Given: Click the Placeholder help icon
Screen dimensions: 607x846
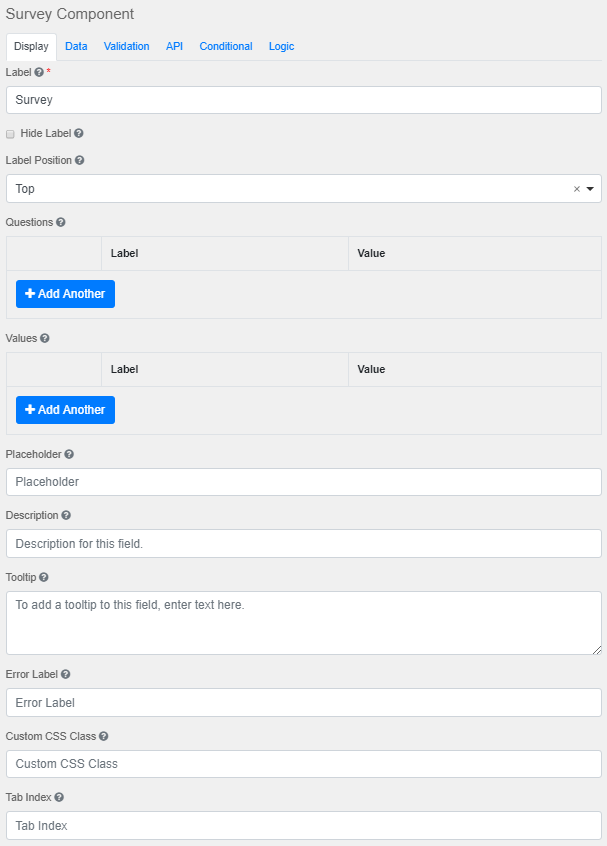Looking at the screenshot, I should [x=69, y=454].
